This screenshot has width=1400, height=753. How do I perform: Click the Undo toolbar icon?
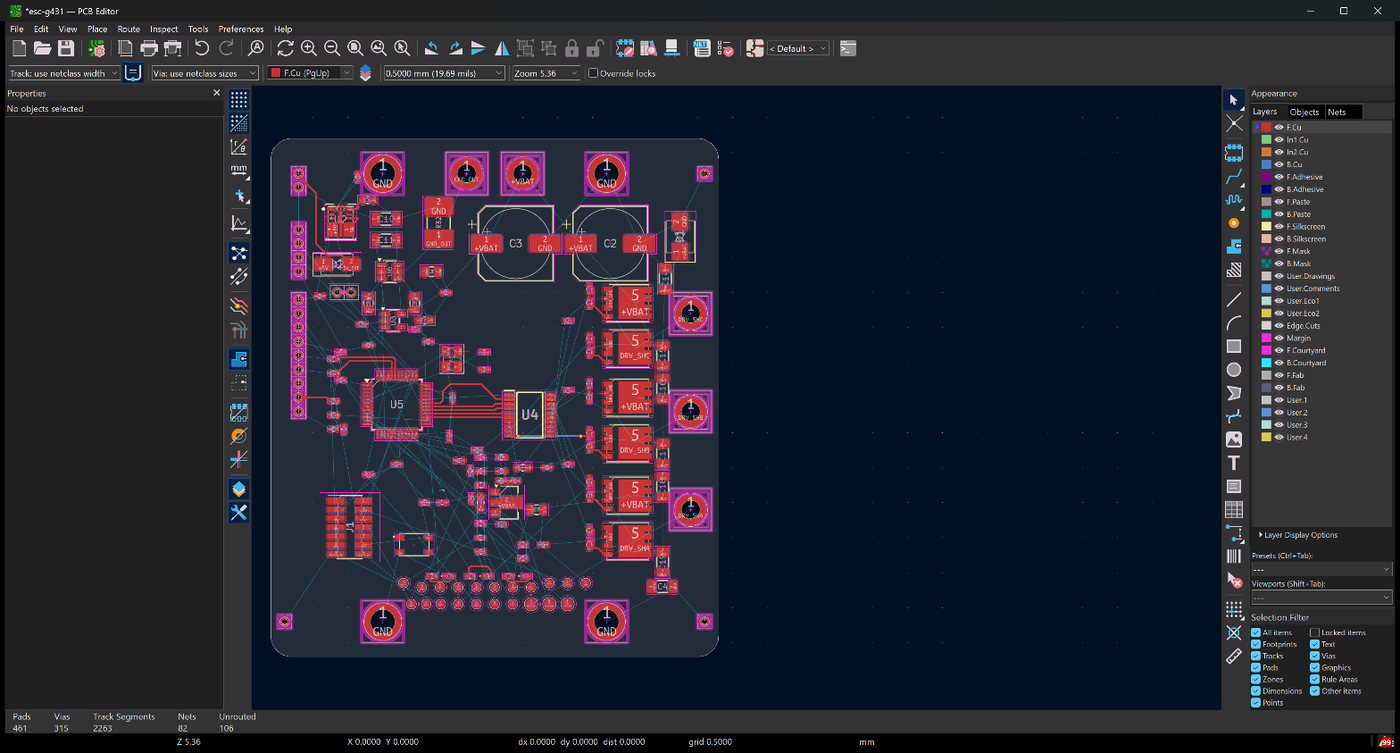tap(202, 48)
